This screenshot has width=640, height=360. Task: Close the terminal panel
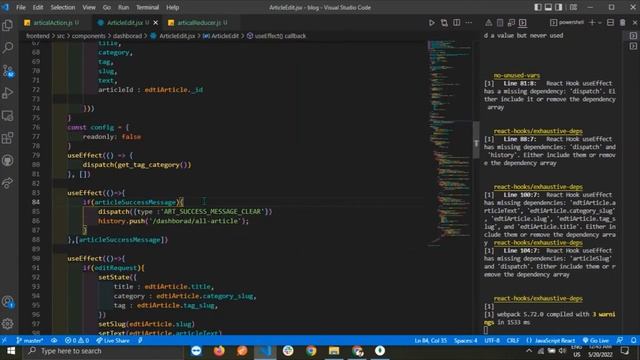[635, 23]
